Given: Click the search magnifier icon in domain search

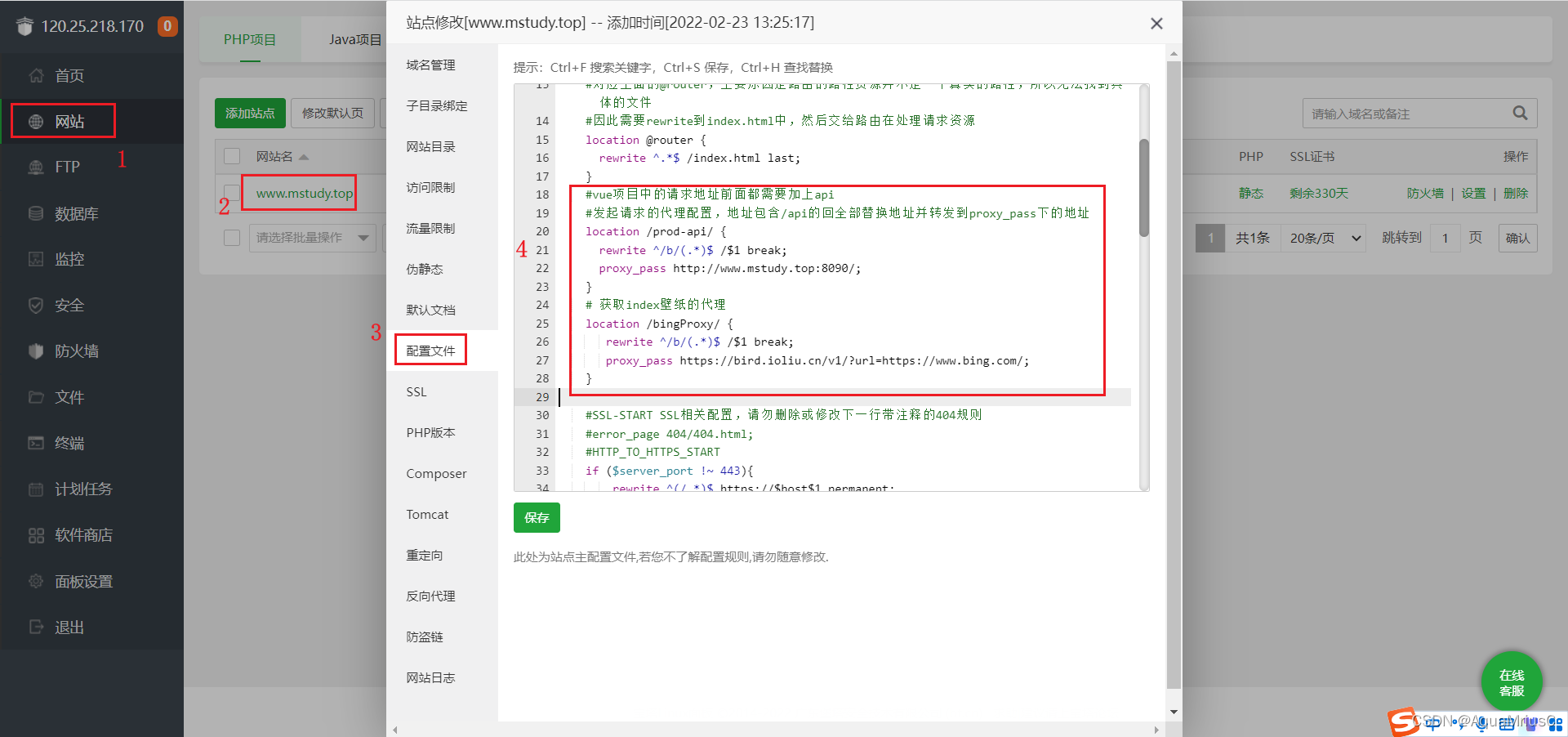Looking at the screenshot, I should coord(1520,113).
